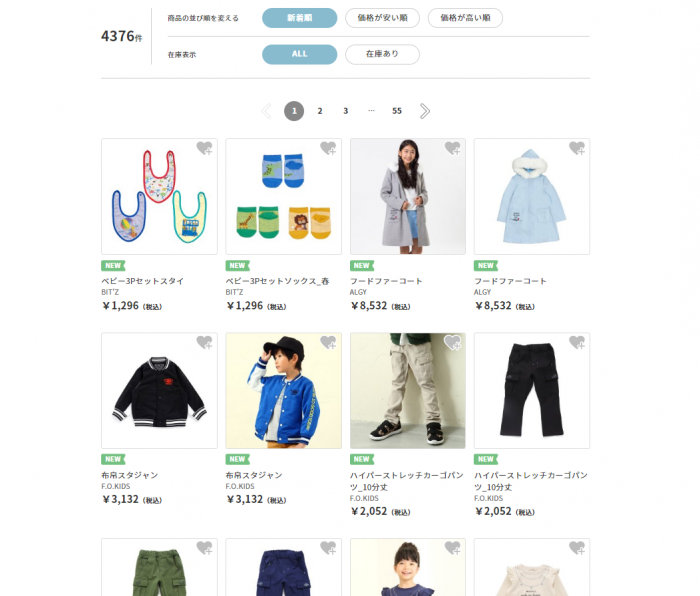Add ベビー3Pセットソックス socks to favorites
This screenshot has width=700, height=596.
(x=328, y=148)
